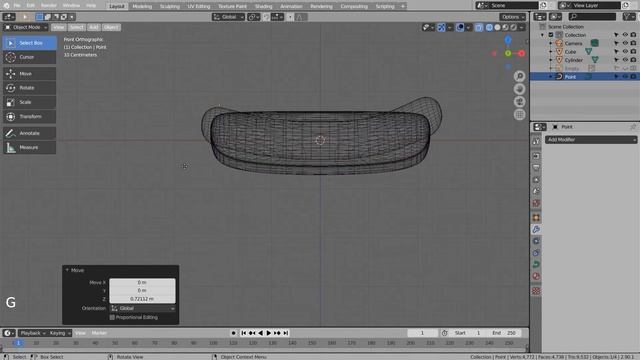This screenshot has width=640, height=360.
Task: Switch to UV Editing workspace tab
Action: [x=199, y=6]
